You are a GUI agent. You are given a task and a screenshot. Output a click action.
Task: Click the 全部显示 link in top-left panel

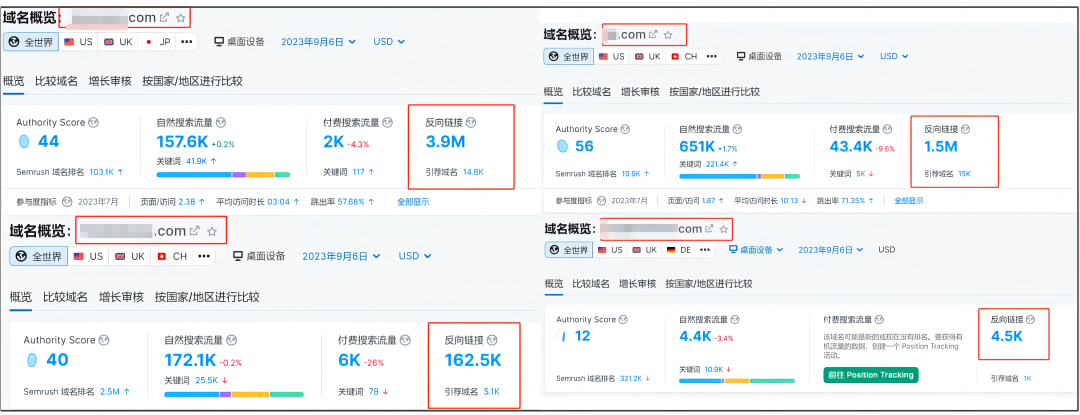[x=413, y=201]
